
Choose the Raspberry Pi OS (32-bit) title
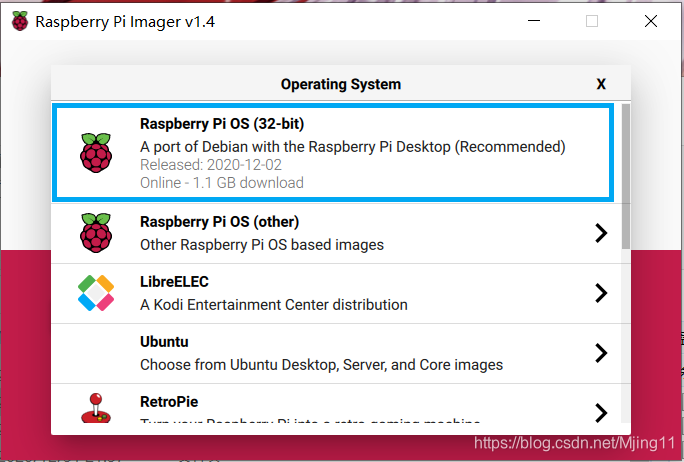(222, 124)
